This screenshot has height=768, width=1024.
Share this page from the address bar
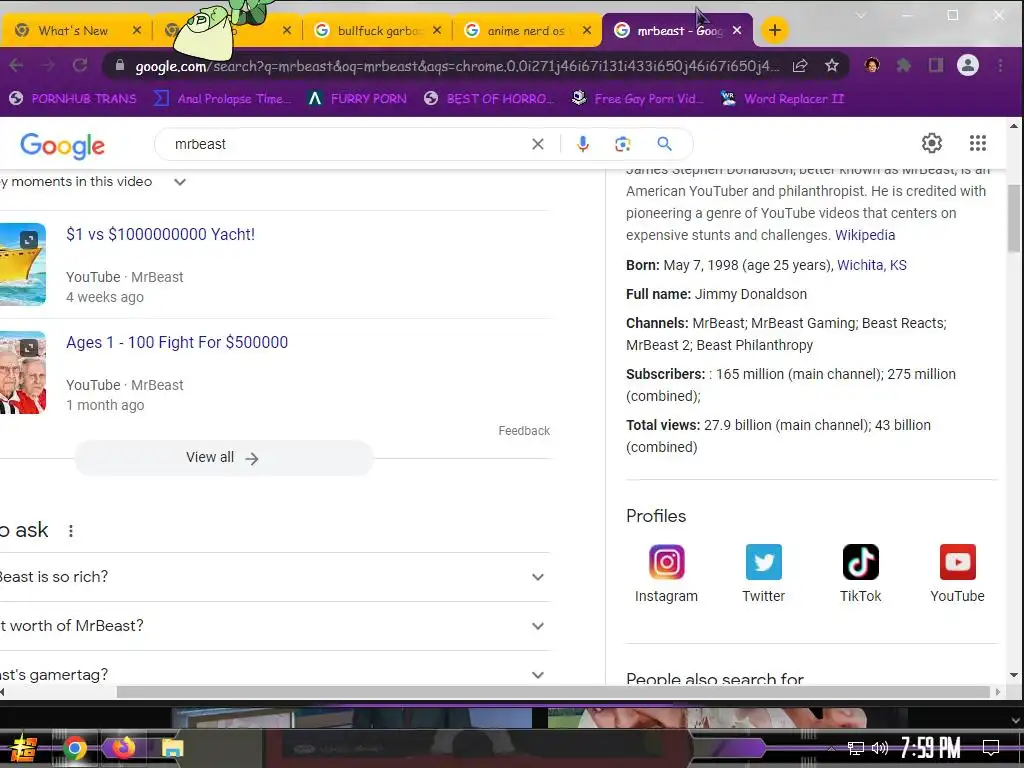coord(800,65)
